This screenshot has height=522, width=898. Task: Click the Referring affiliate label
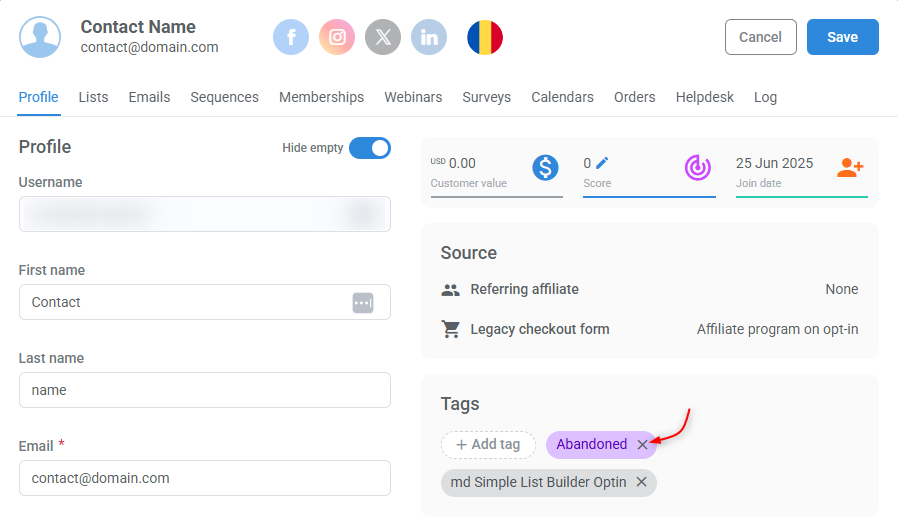[525, 289]
